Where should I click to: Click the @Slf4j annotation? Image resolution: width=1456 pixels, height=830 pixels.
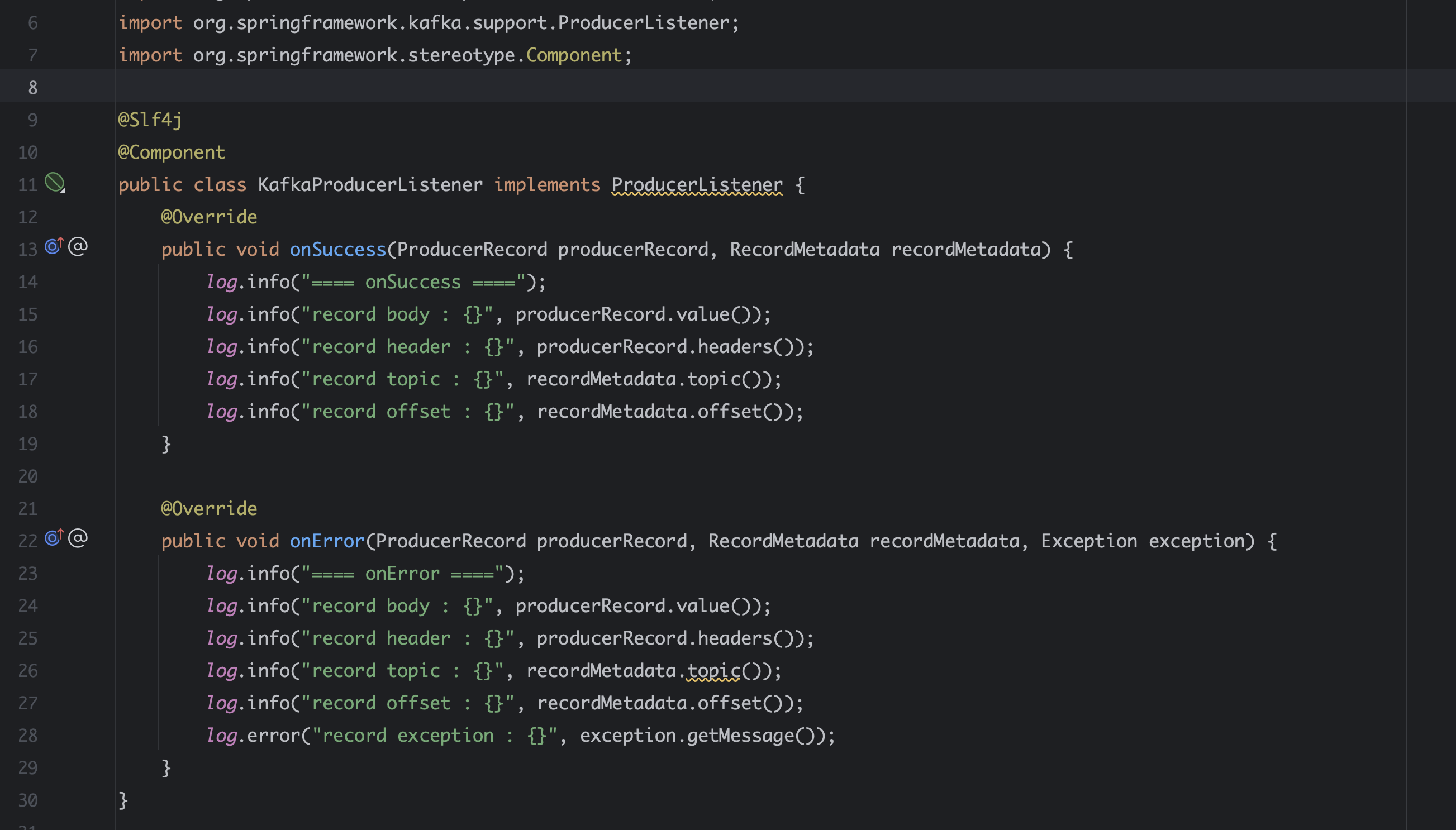(150, 120)
